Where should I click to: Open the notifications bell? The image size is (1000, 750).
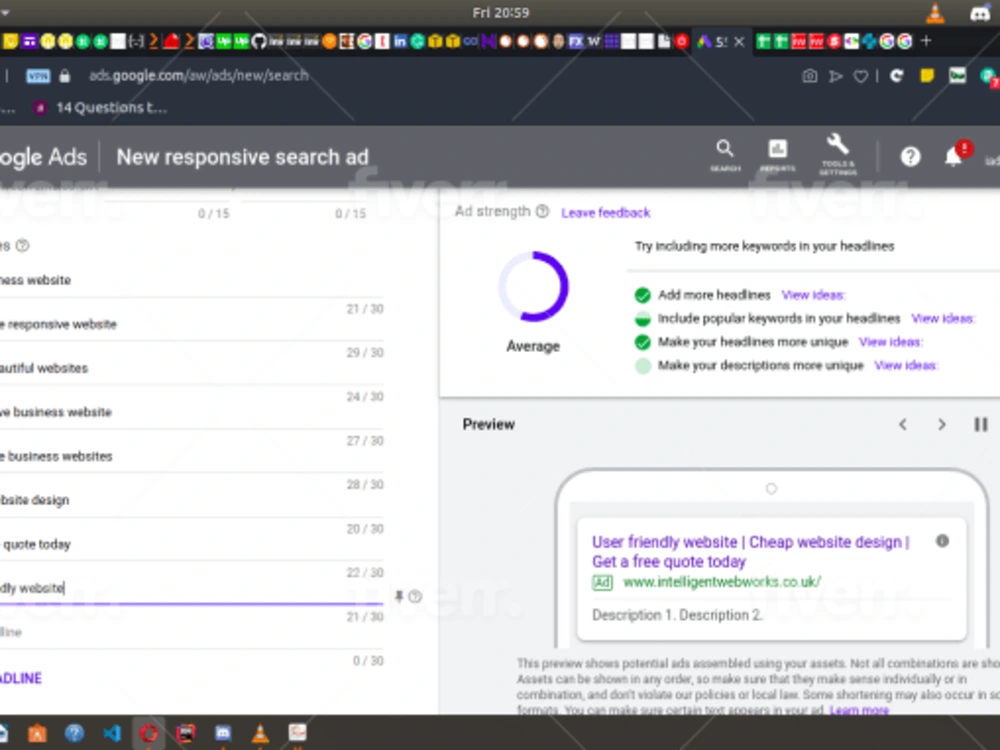tap(953, 156)
